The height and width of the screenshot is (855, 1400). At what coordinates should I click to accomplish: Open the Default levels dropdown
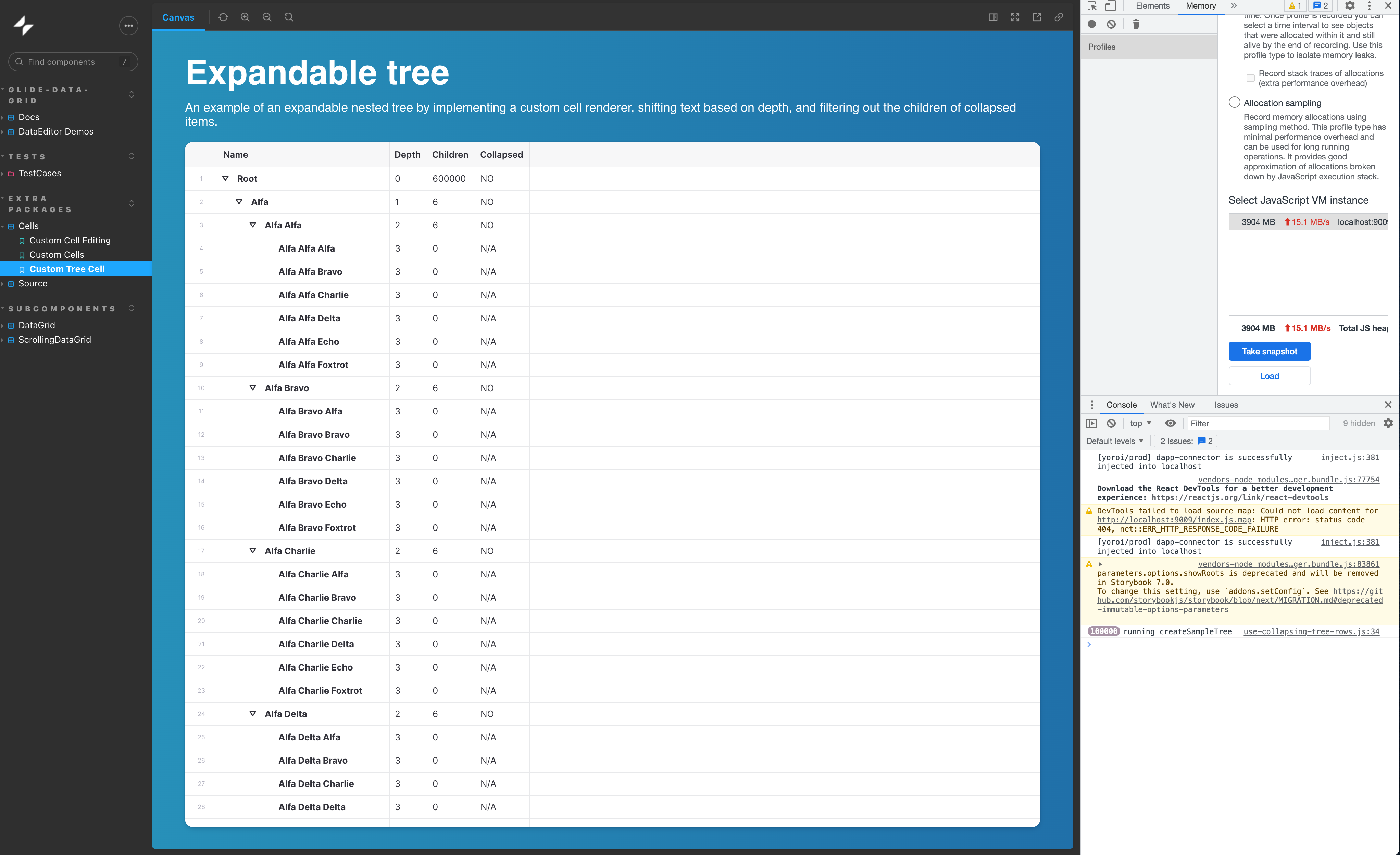click(x=1114, y=441)
